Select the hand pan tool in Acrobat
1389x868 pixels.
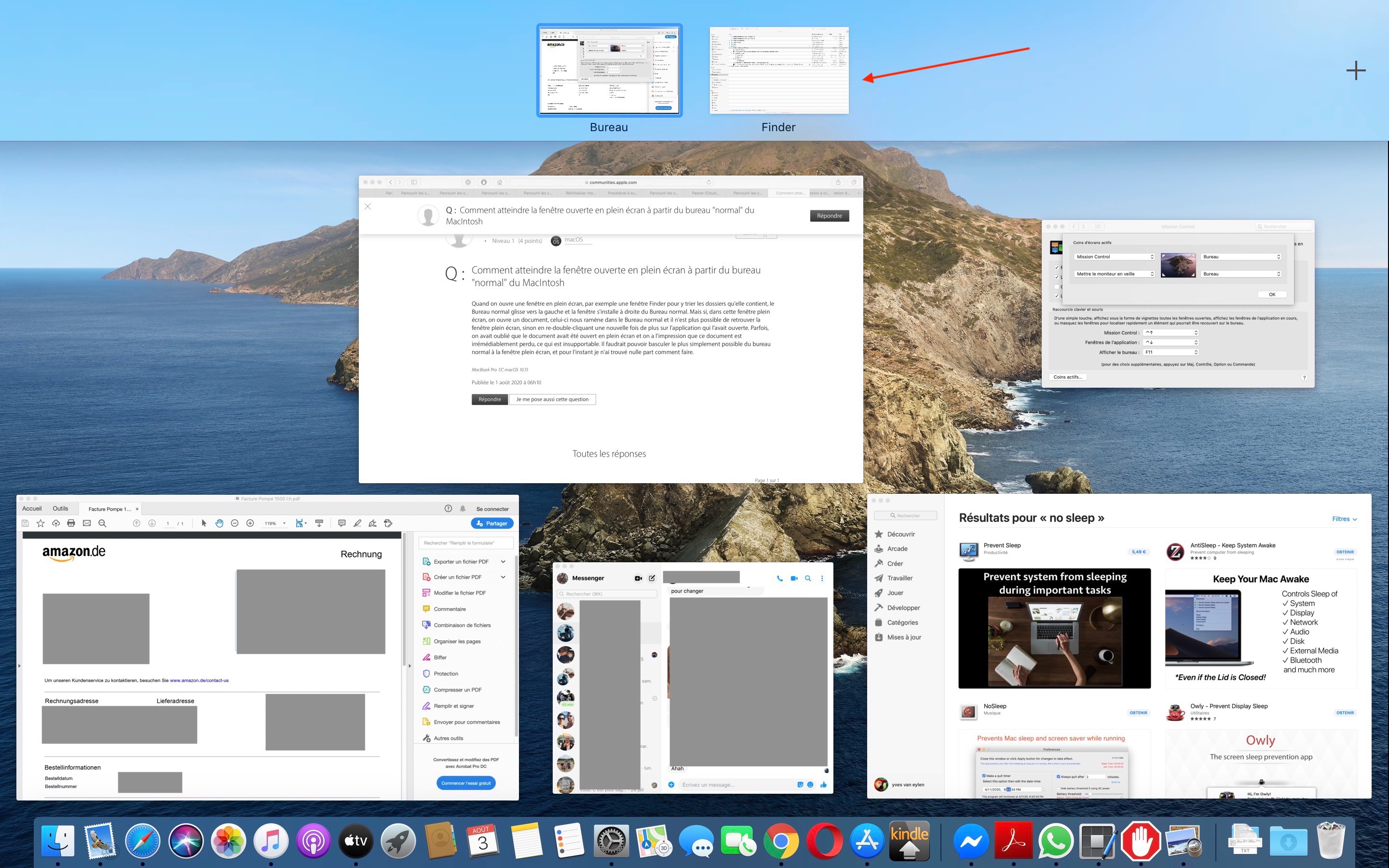(219, 523)
